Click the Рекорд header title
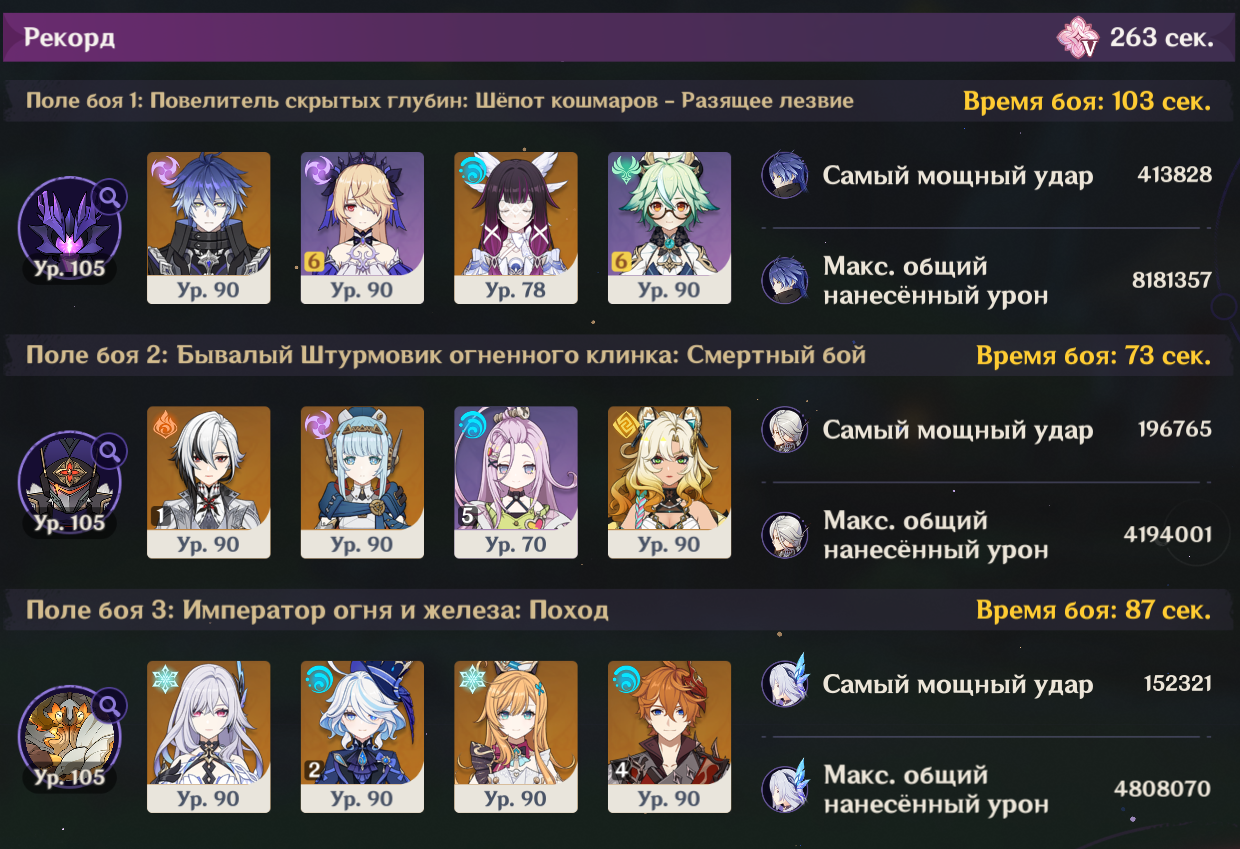 tap(70, 38)
